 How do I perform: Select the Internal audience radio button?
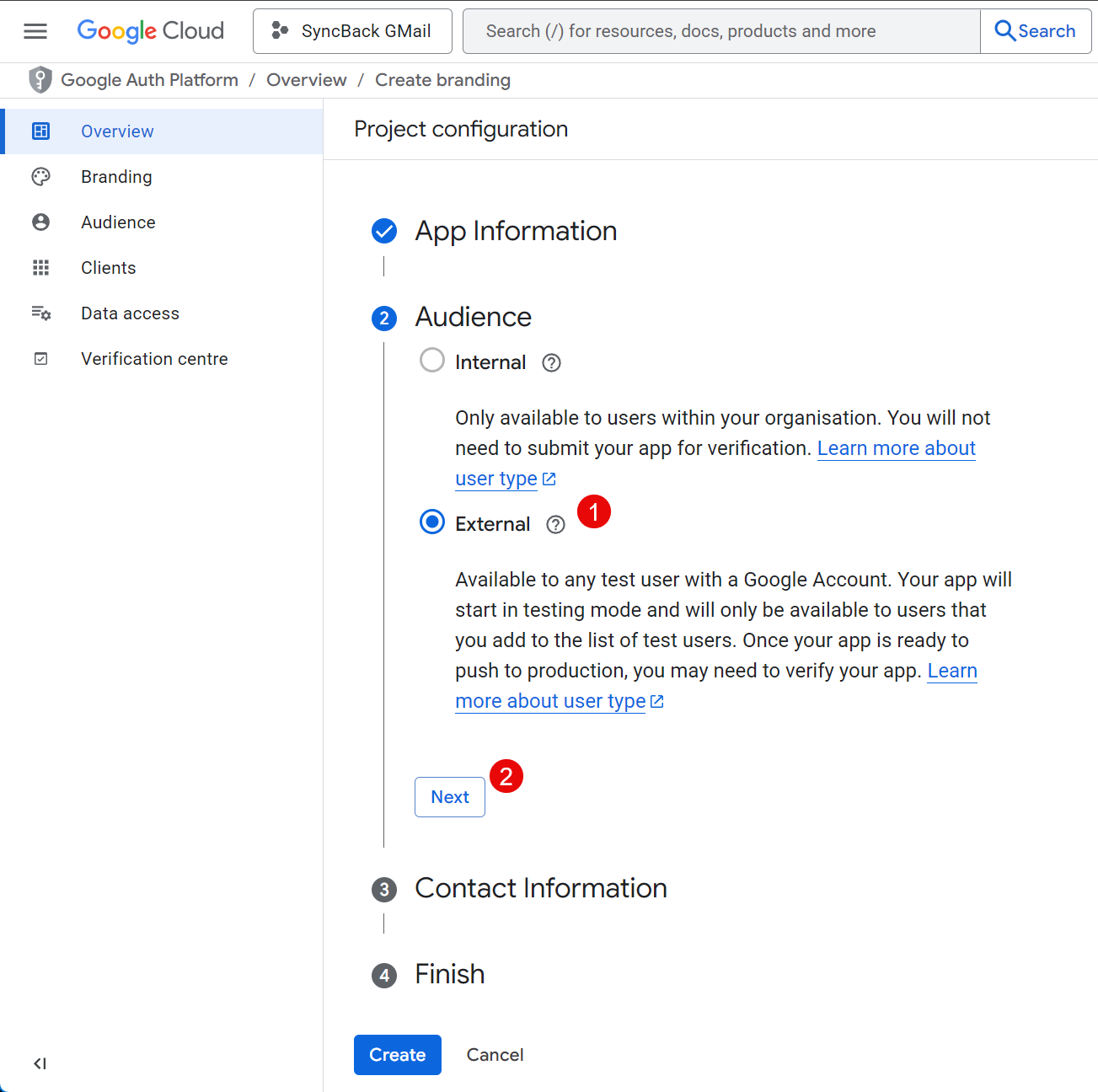(432, 361)
